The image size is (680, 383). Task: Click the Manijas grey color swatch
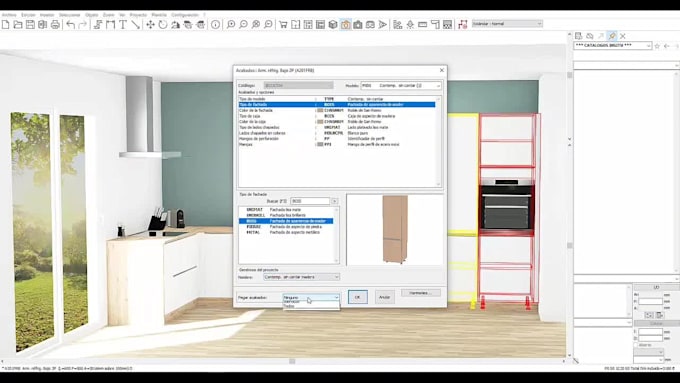pos(320,144)
